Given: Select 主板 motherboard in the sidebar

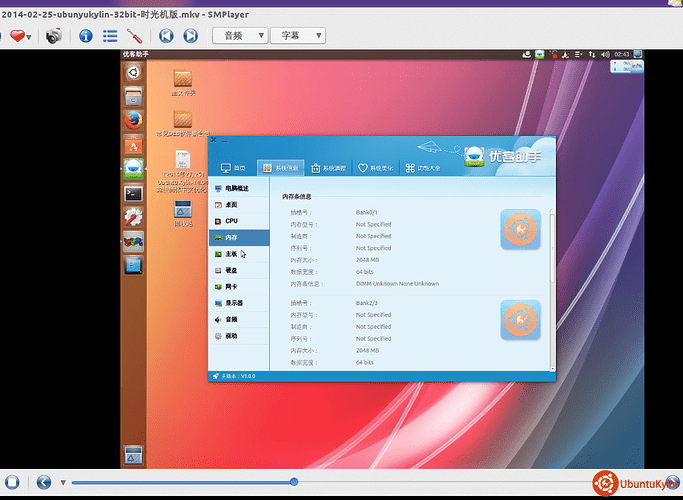Looking at the screenshot, I should (239, 254).
